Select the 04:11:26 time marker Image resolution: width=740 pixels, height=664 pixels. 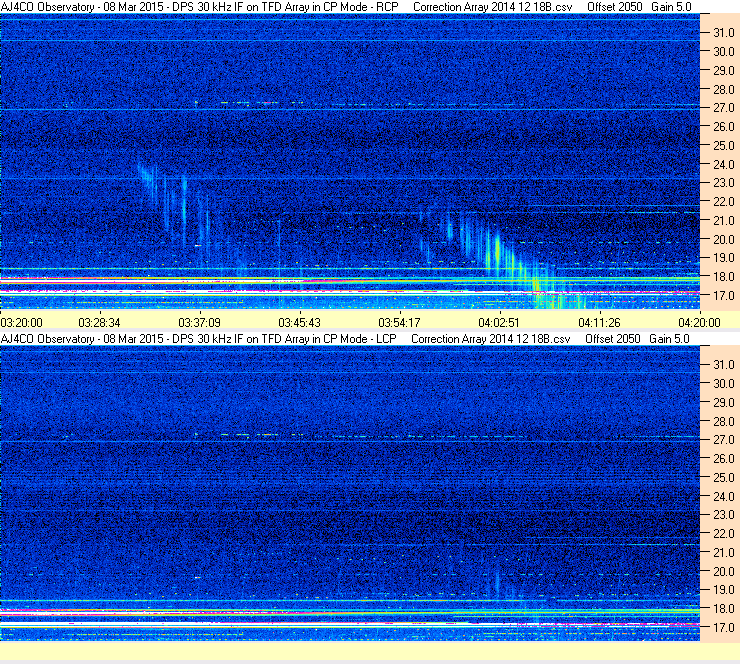(597, 322)
